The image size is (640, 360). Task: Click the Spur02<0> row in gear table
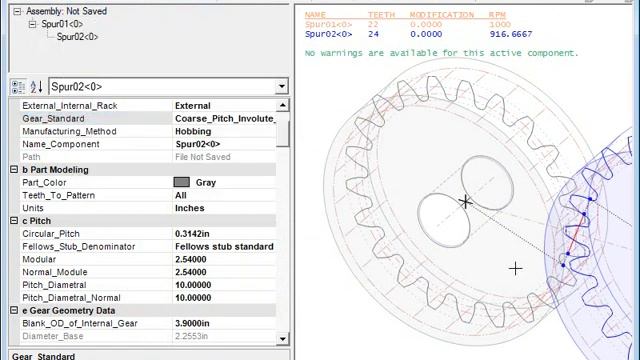tap(419, 34)
